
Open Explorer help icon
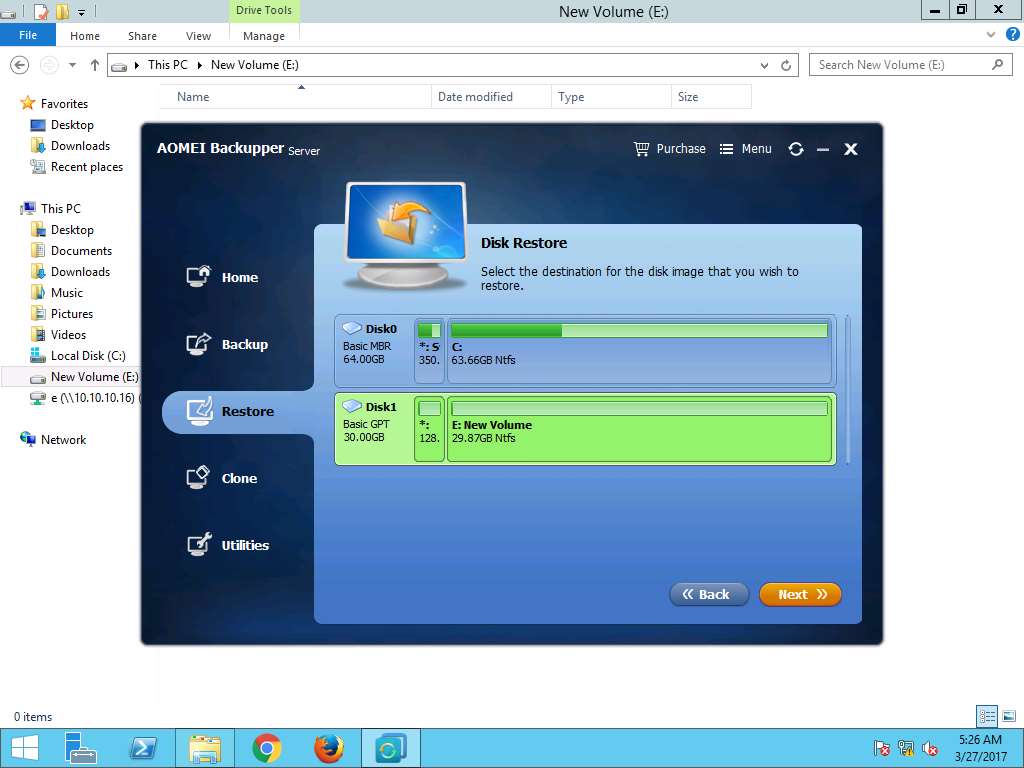[x=1012, y=35]
